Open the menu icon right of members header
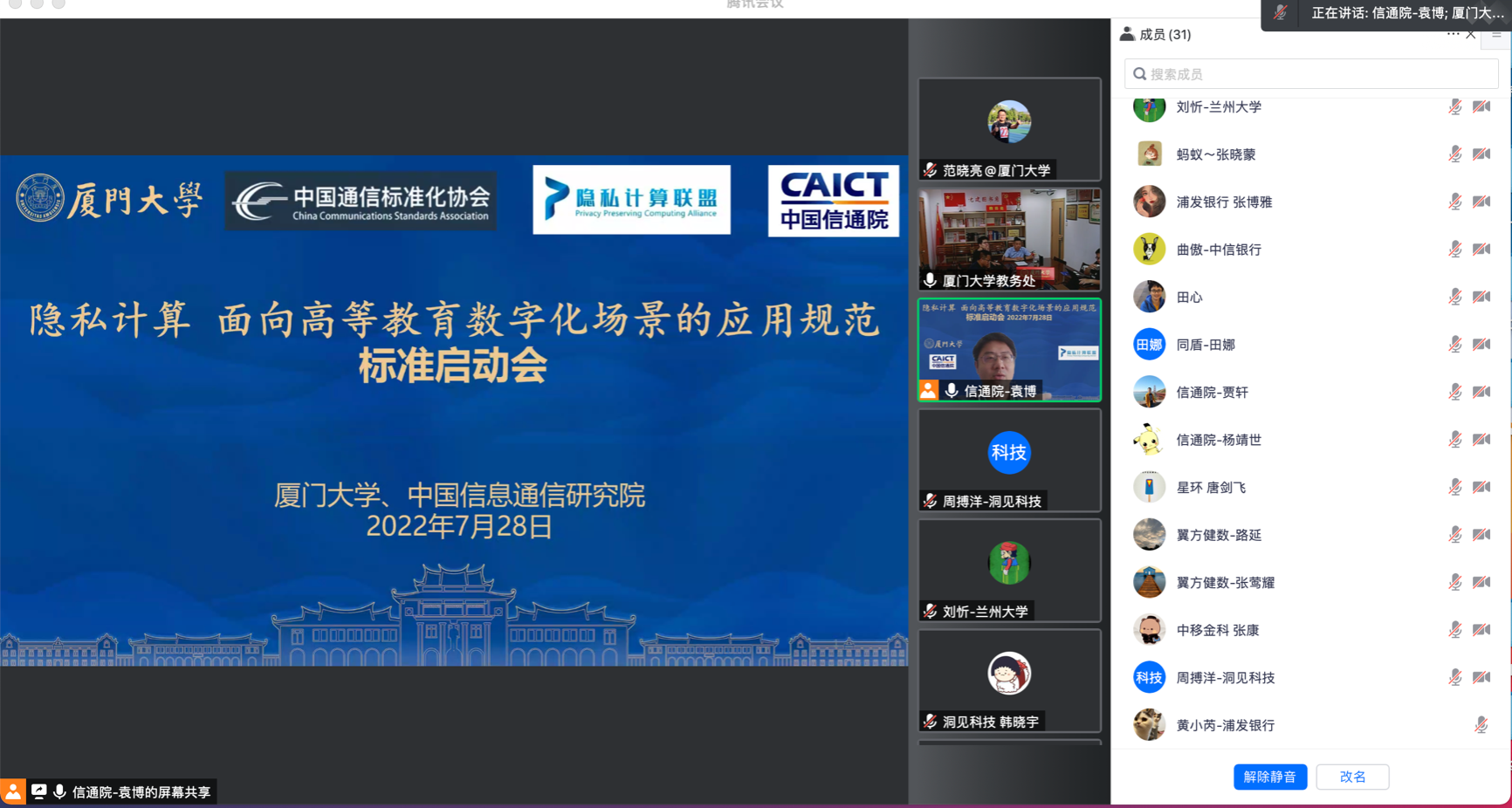The width and height of the screenshot is (1512, 808). pos(1496,34)
